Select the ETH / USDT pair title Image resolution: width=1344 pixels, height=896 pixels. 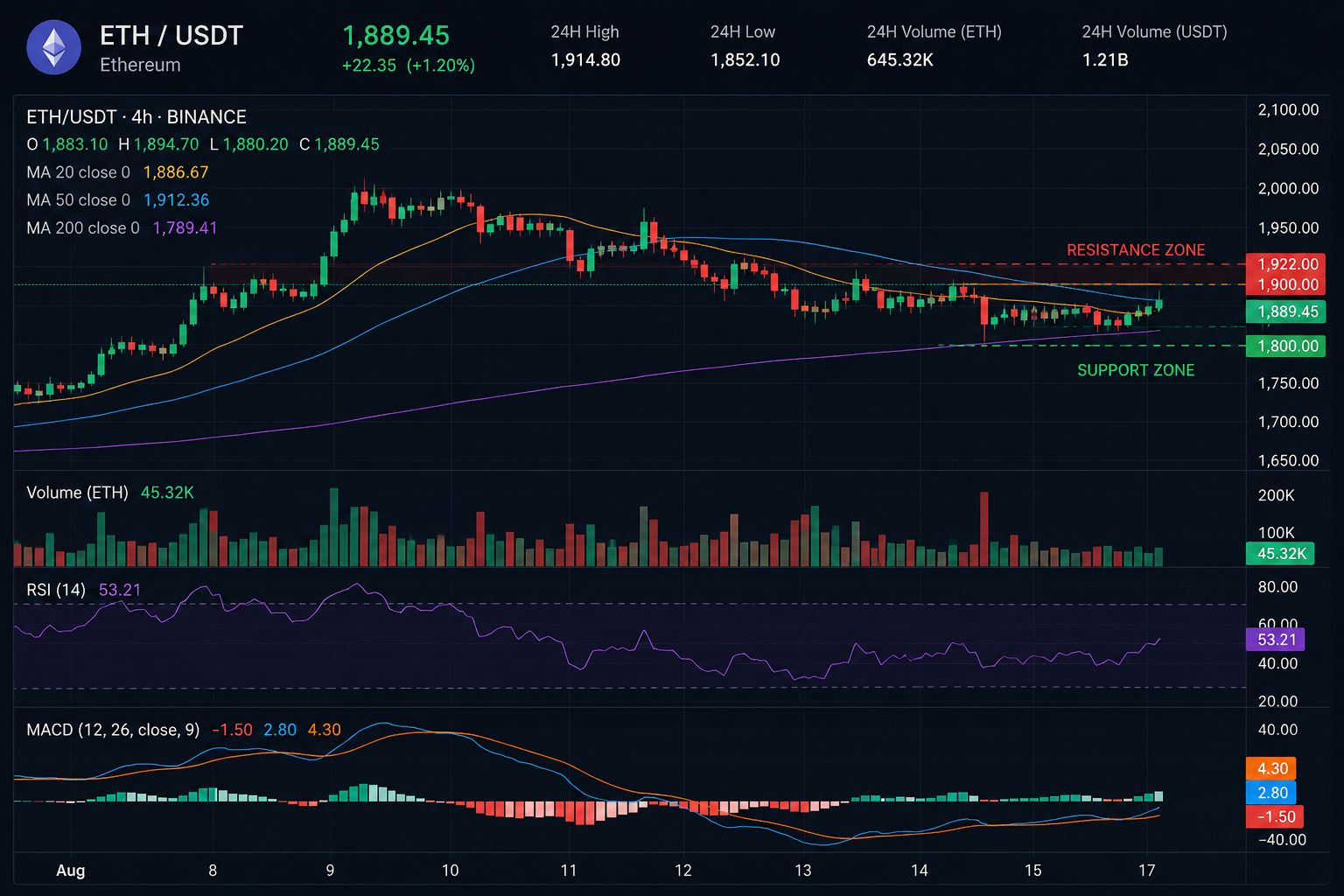(171, 36)
